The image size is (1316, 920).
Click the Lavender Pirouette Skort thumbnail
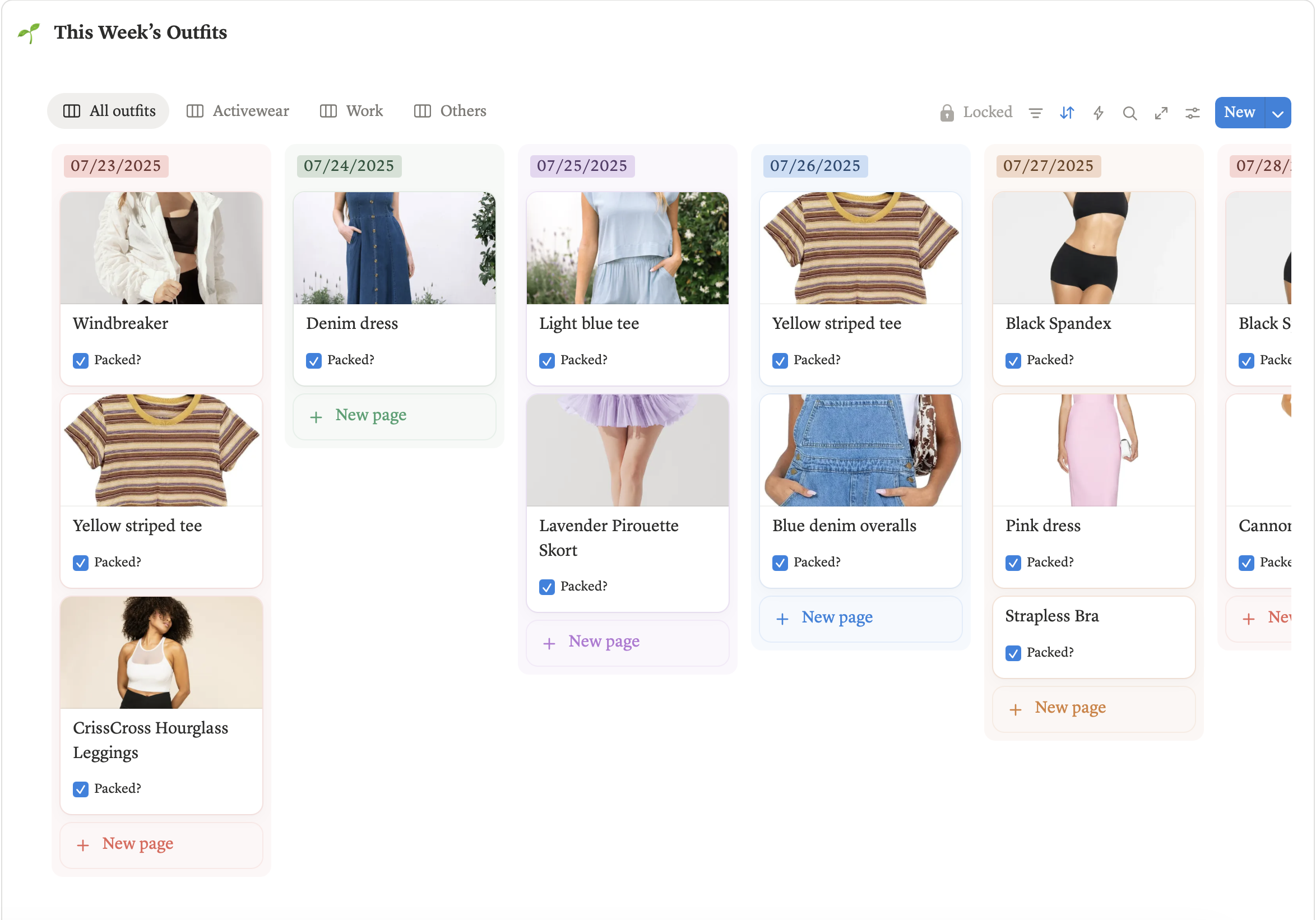click(627, 450)
